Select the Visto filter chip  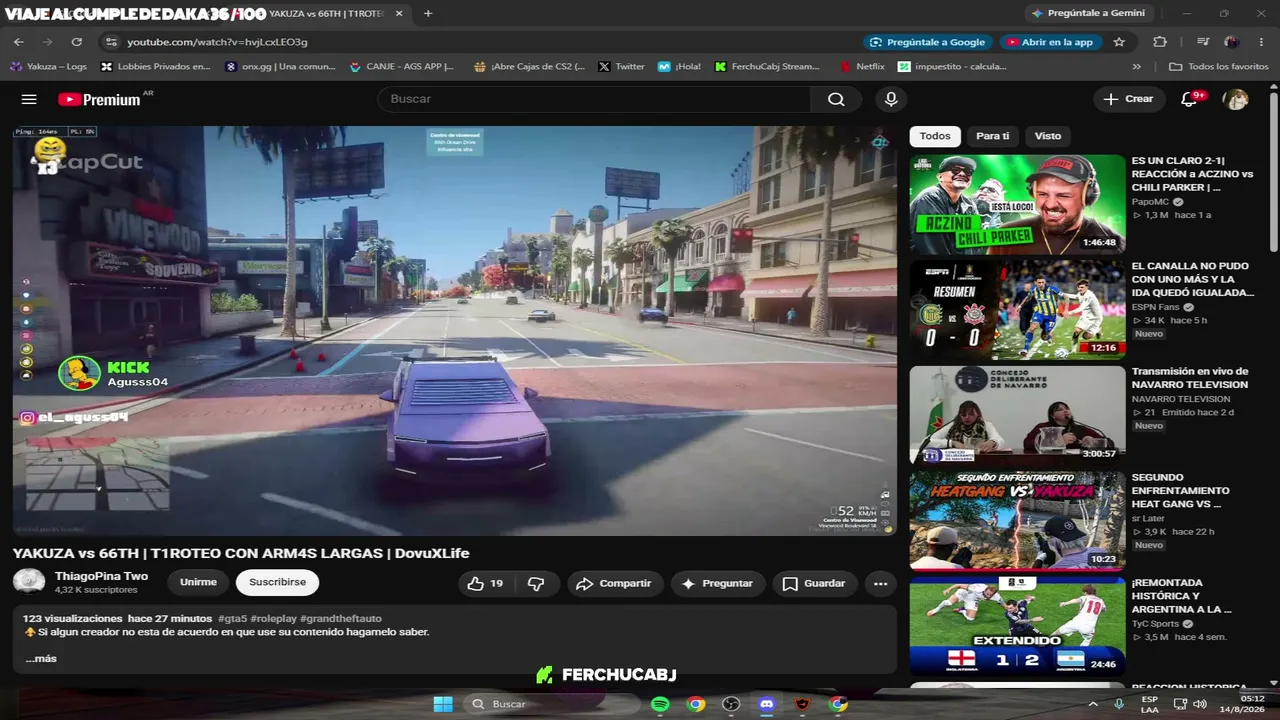point(1048,136)
